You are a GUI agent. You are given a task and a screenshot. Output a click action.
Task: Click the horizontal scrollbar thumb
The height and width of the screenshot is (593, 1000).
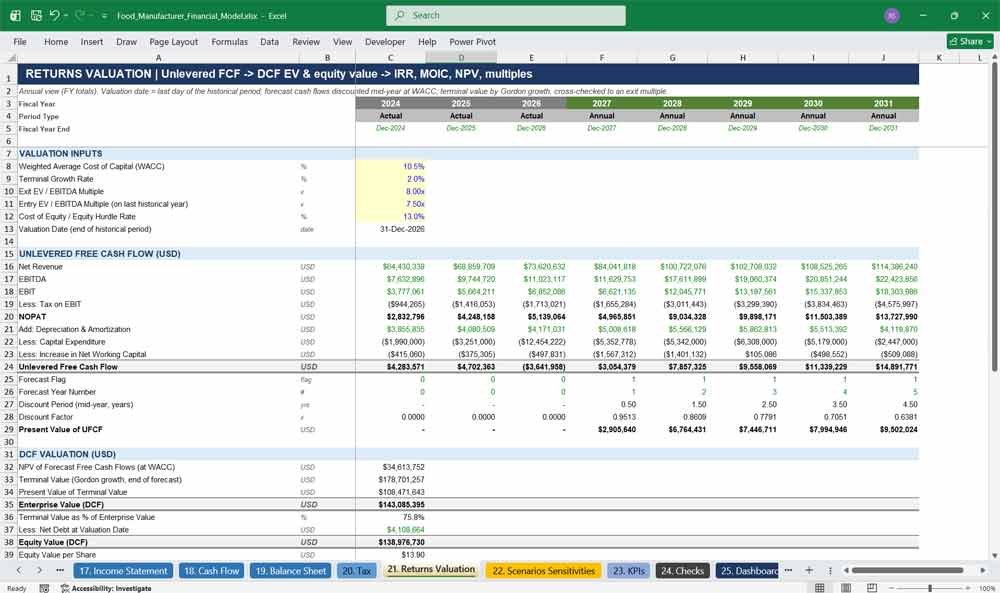point(908,570)
